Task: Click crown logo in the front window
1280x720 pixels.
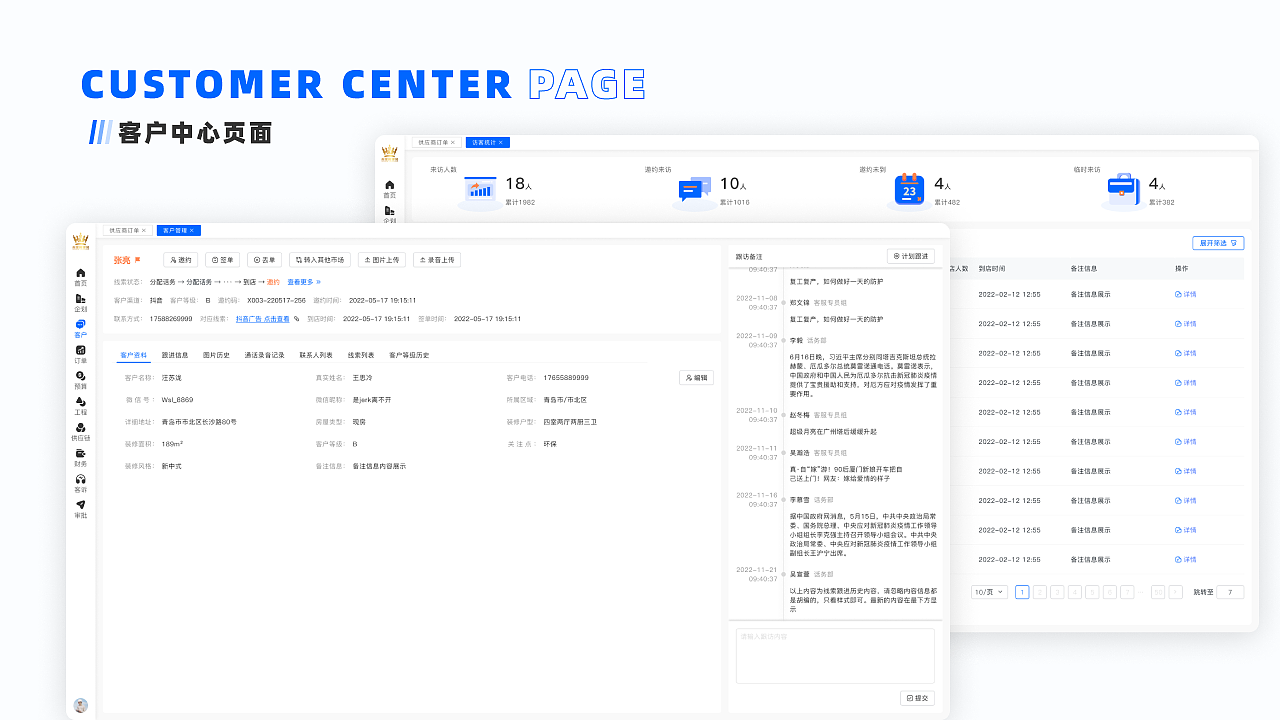Action: coord(81,241)
